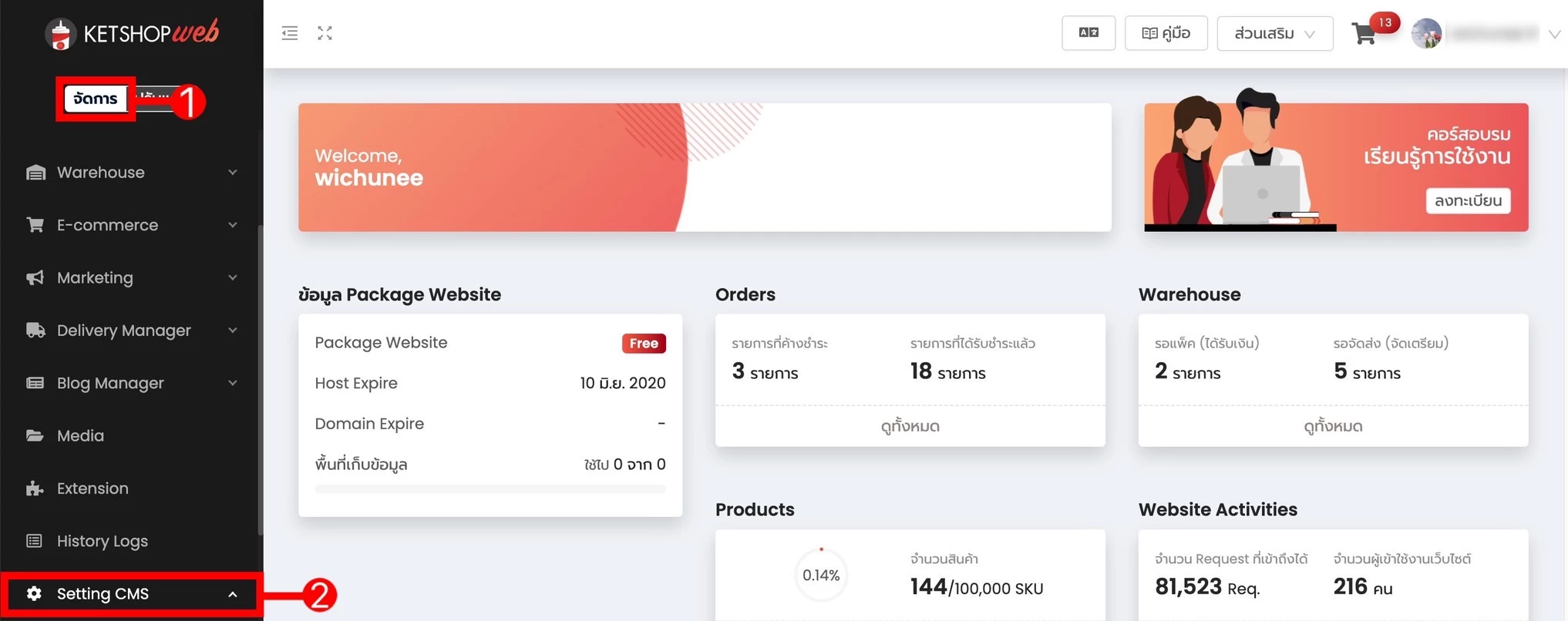Image resolution: width=1568 pixels, height=621 pixels.
Task: Expand the Delivery Manager chevron
Action: pyautogui.click(x=233, y=330)
